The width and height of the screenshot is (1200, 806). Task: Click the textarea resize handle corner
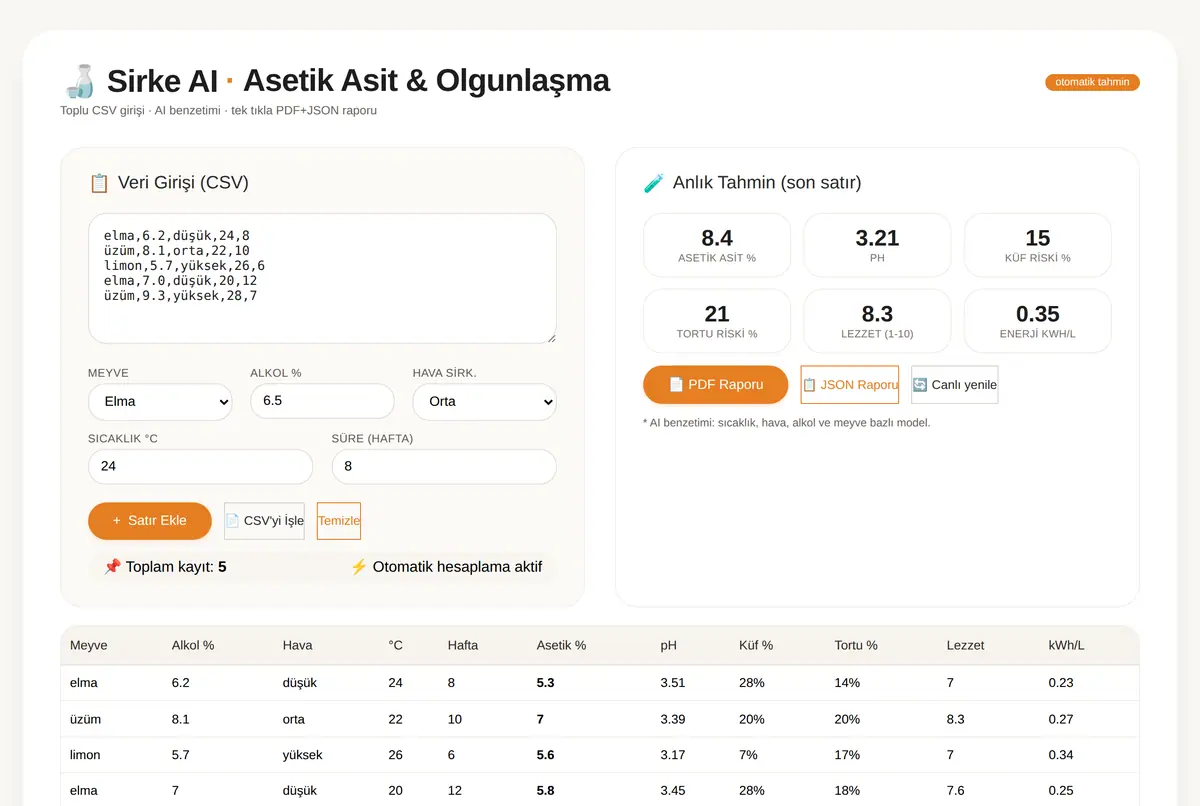tap(549, 337)
